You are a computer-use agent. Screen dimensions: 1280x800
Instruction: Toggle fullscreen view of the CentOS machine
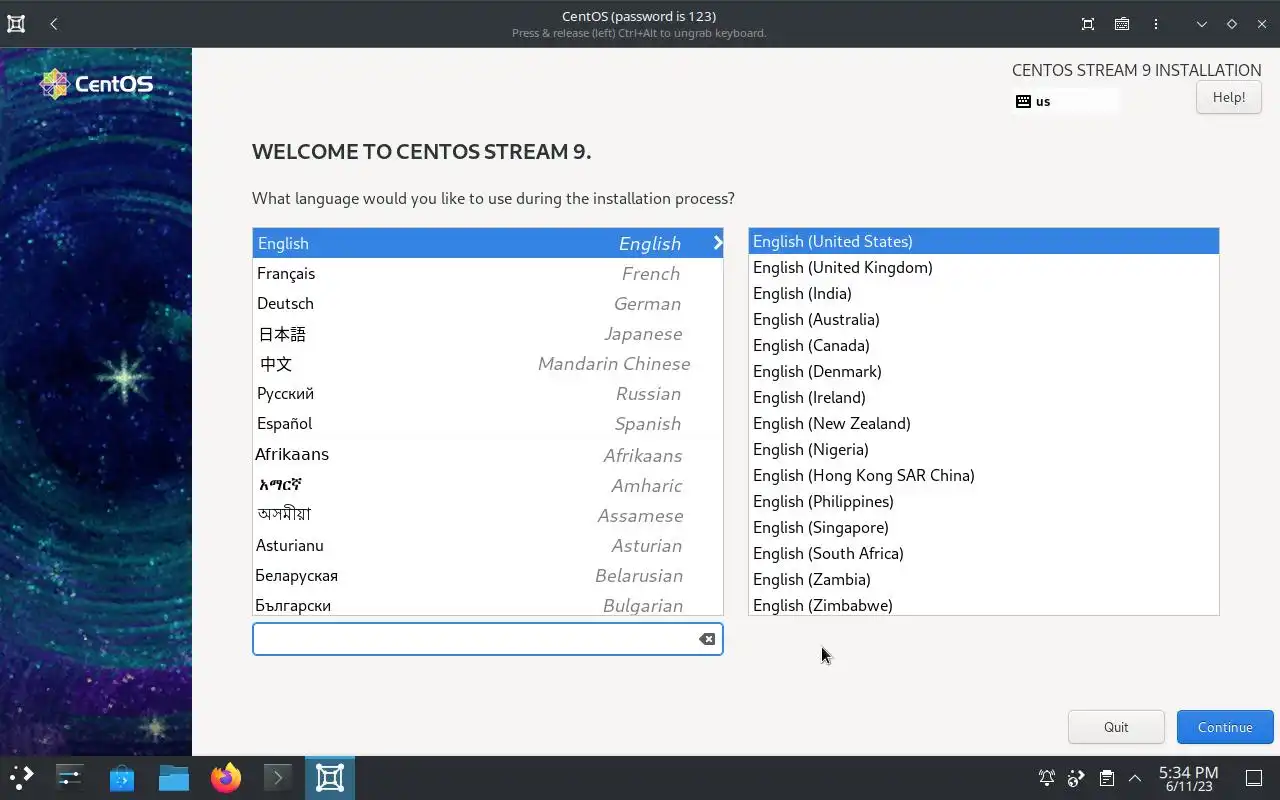point(1088,24)
